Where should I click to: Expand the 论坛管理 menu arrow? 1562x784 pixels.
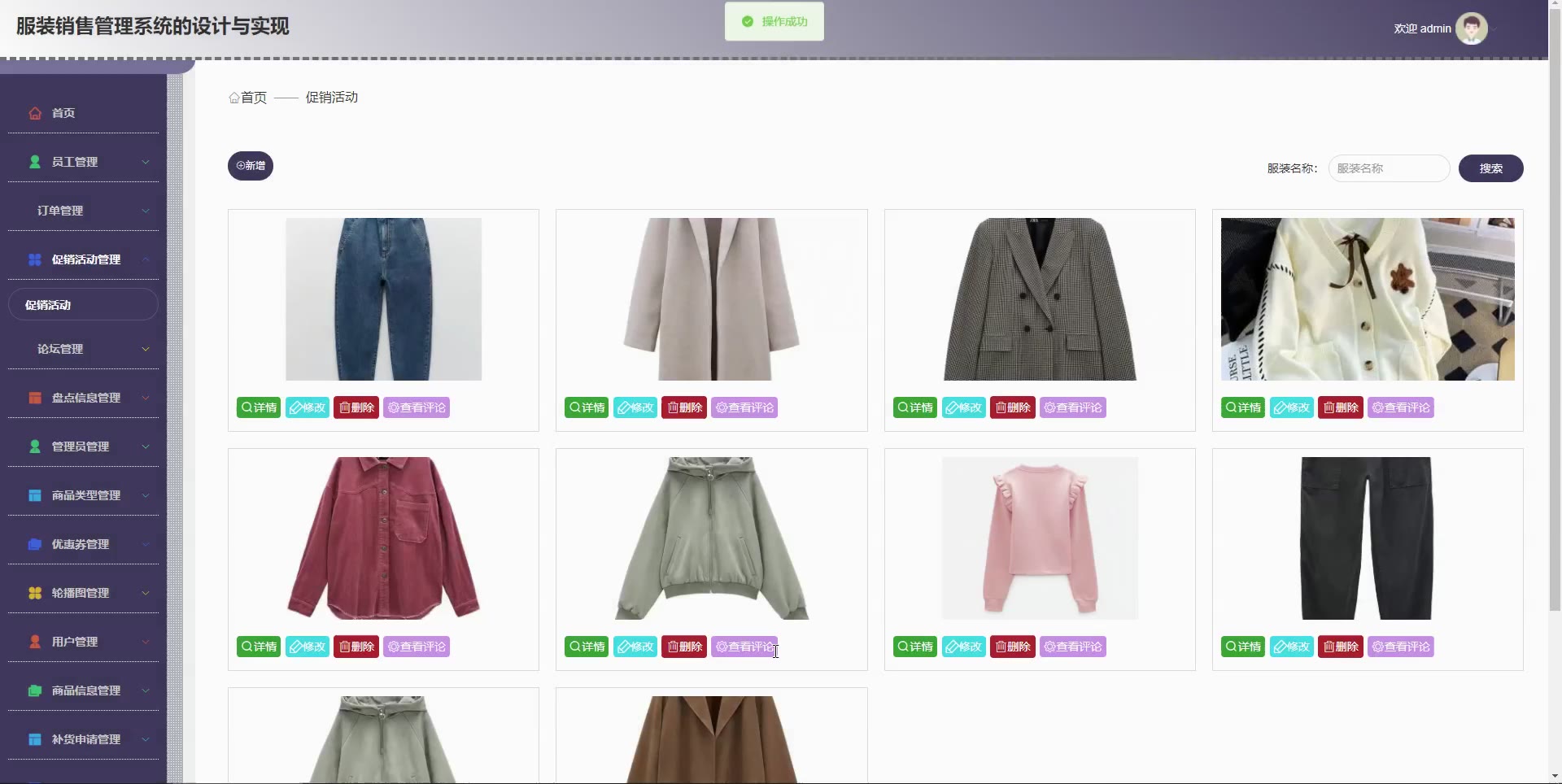click(146, 349)
